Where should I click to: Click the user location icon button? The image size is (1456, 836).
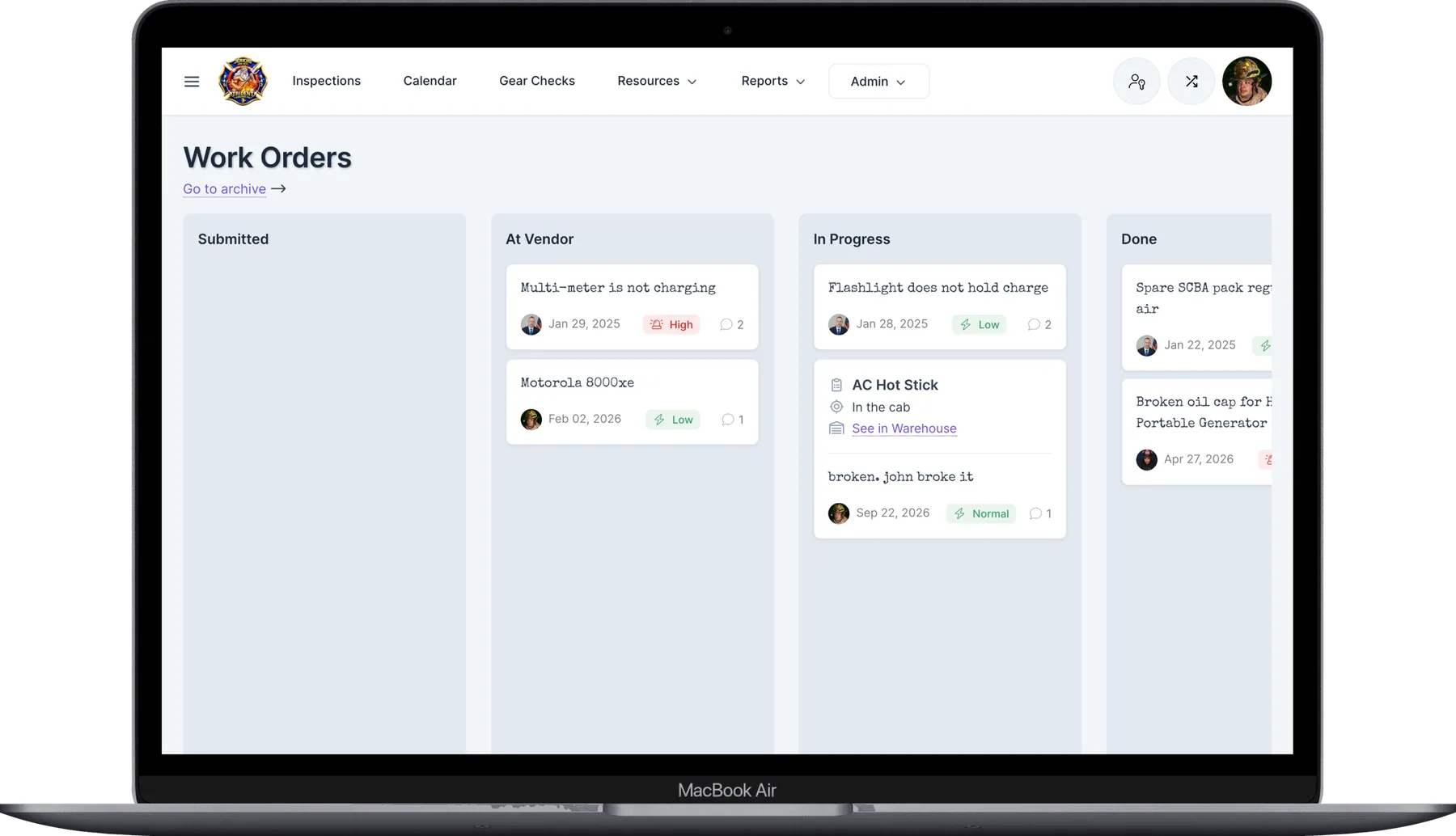point(1136,82)
